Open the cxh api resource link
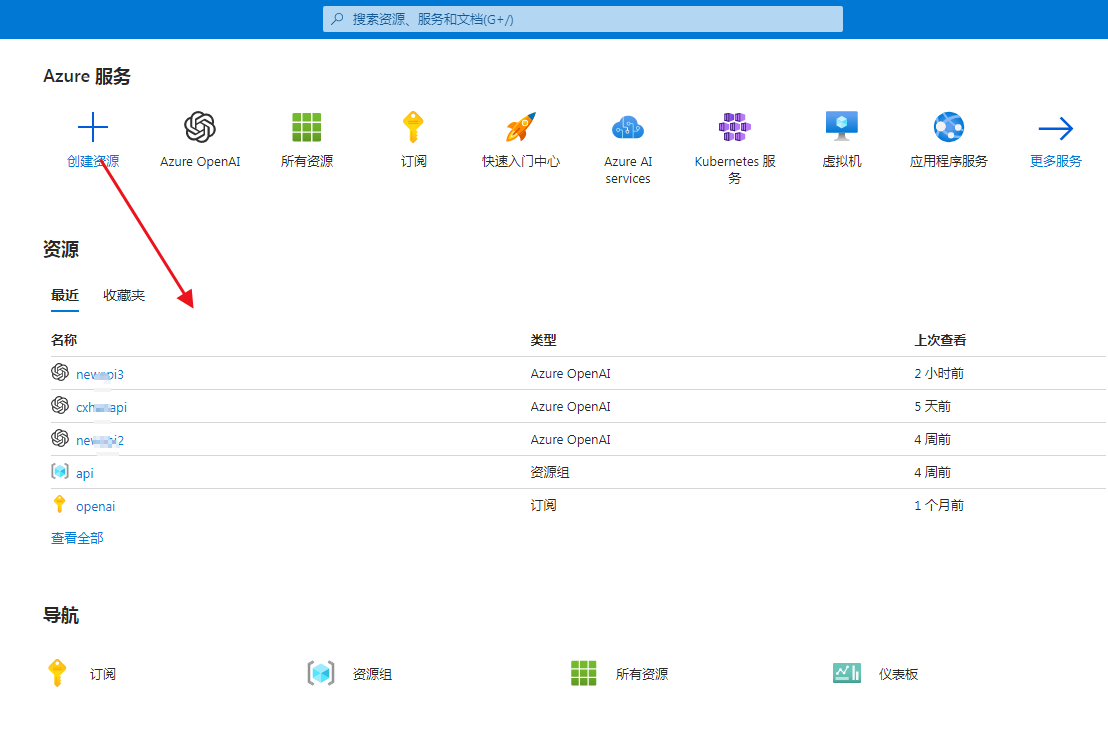 pos(102,408)
